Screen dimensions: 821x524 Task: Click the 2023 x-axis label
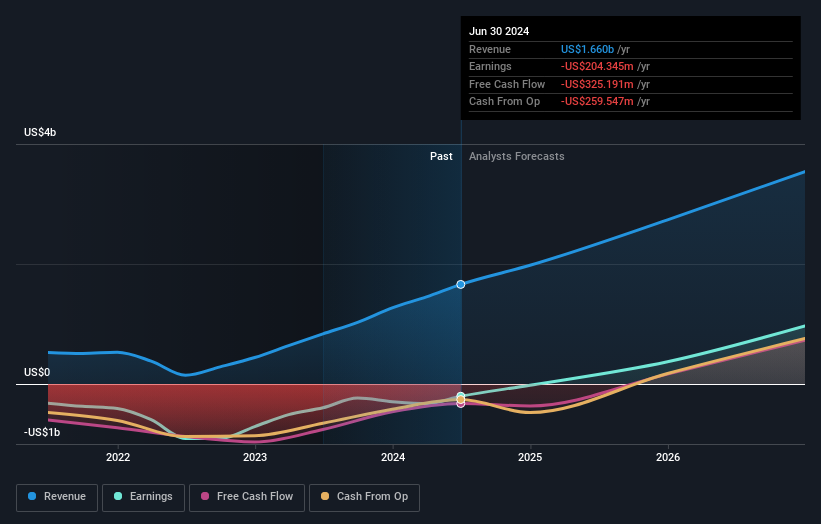[255, 457]
